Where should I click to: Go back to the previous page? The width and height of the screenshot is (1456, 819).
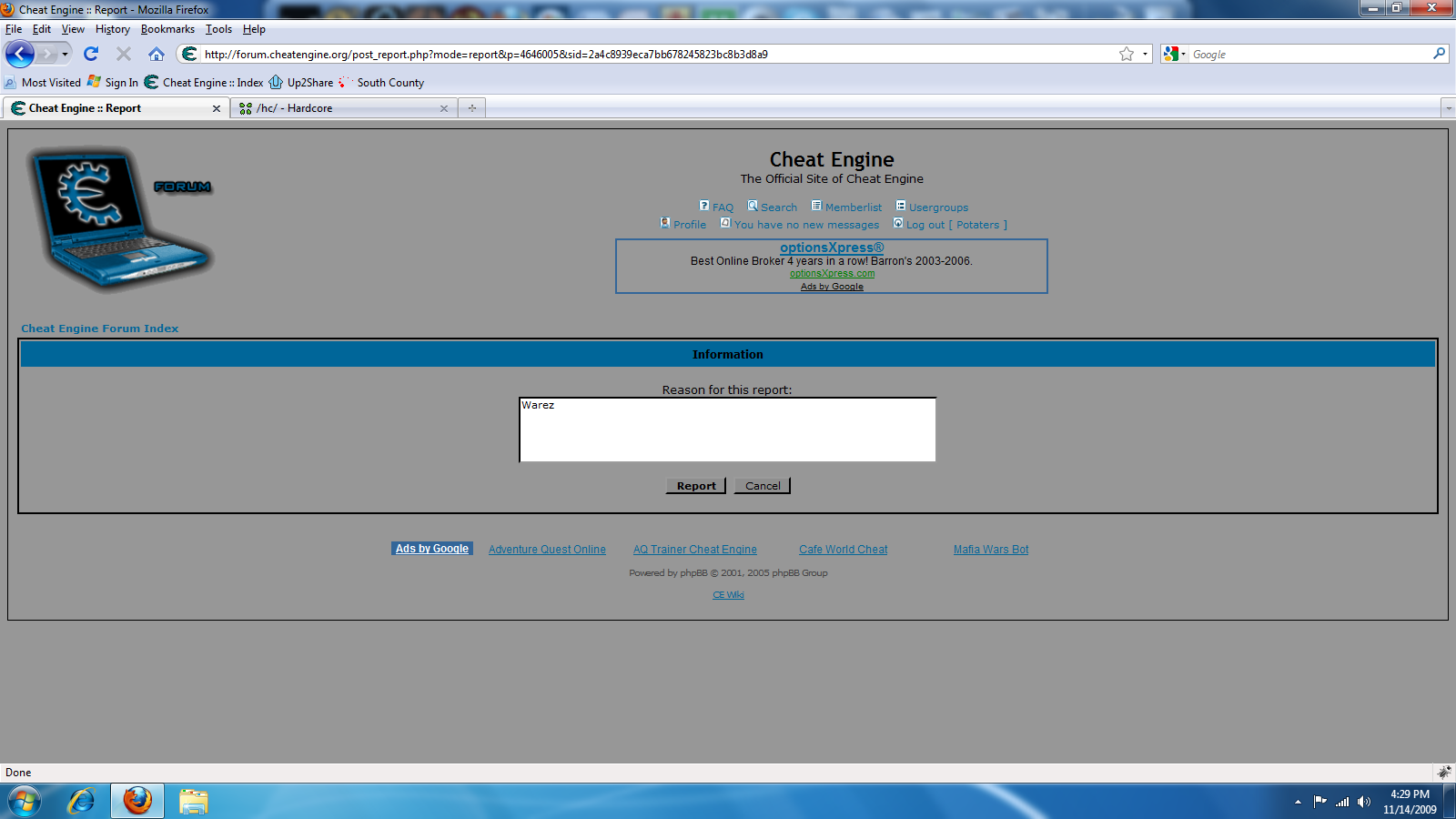(x=19, y=54)
